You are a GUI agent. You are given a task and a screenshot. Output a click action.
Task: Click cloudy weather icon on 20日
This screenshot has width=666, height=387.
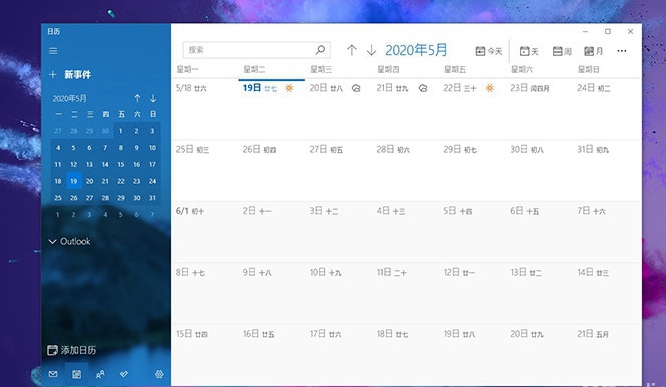pyautogui.click(x=356, y=88)
